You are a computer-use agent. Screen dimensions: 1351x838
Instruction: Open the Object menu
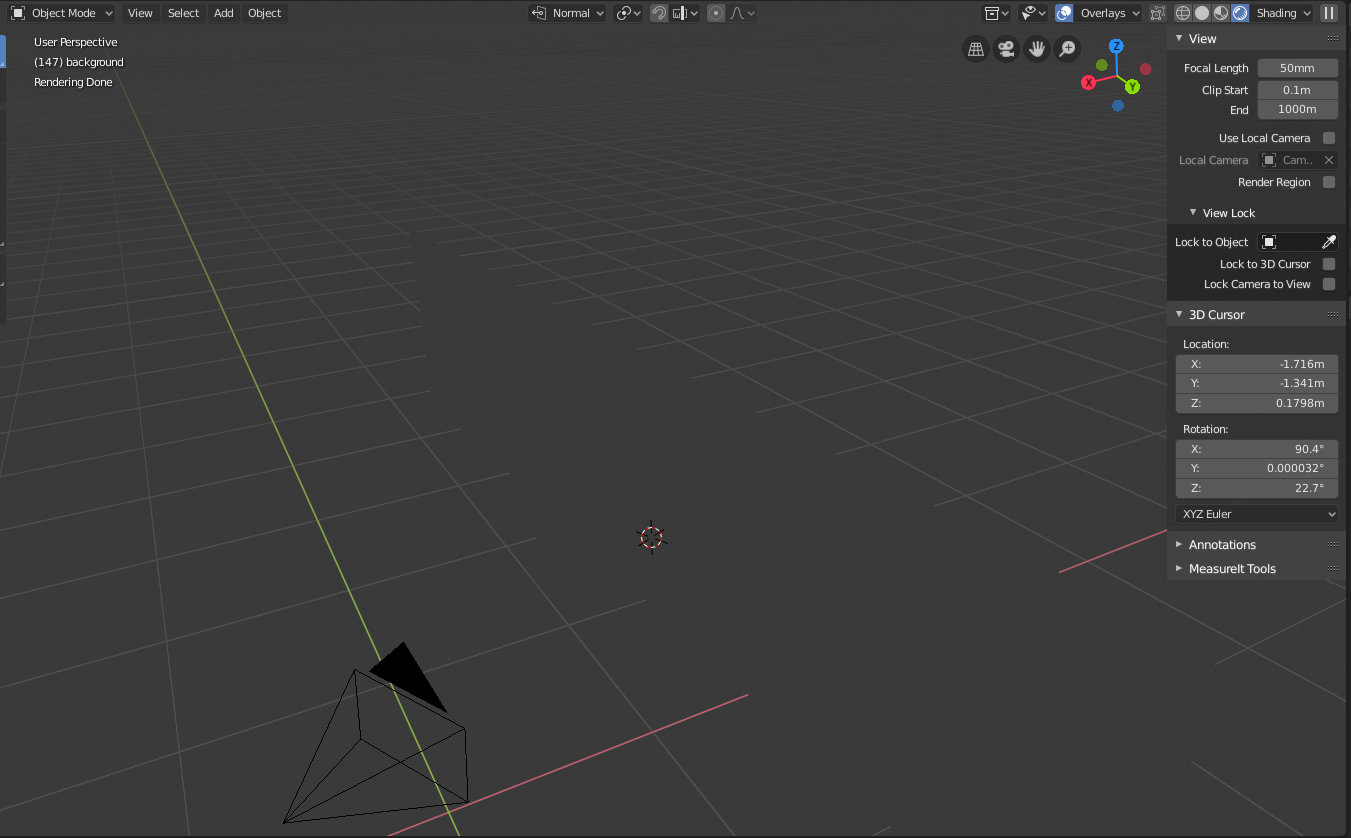[264, 13]
